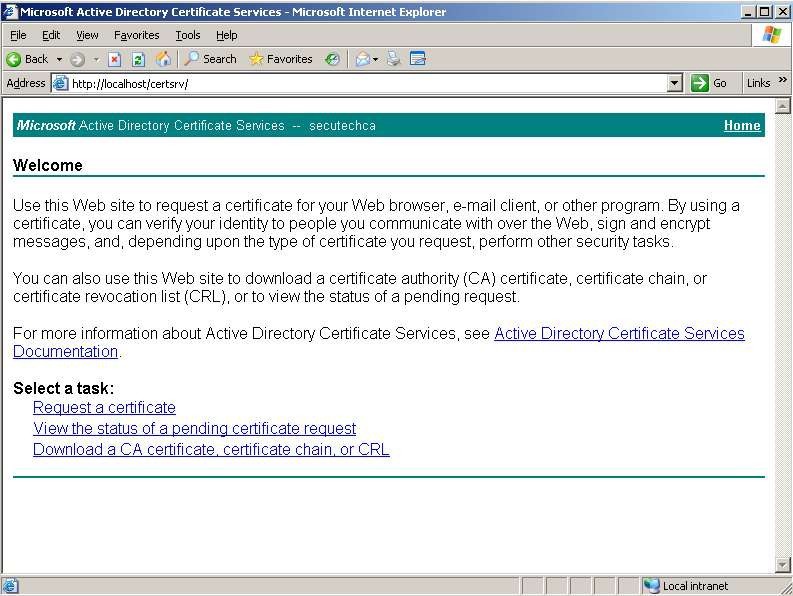The image size is (793, 596).
Task: Open the View menu
Action: coord(87,35)
